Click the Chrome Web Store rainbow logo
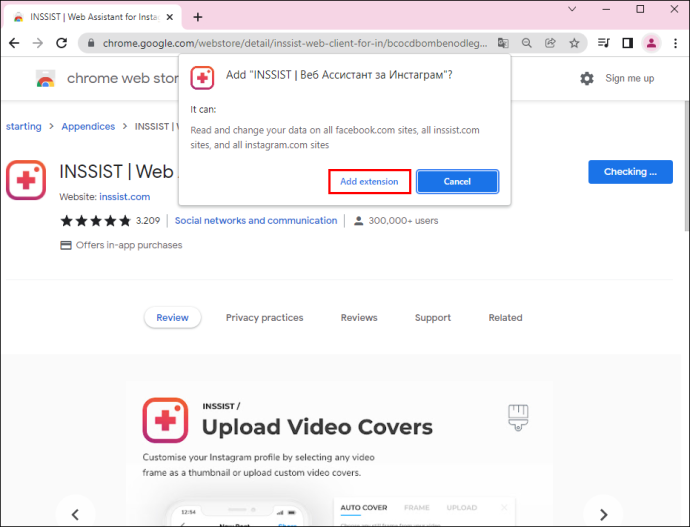Image resolution: width=690 pixels, height=527 pixels. 46,79
